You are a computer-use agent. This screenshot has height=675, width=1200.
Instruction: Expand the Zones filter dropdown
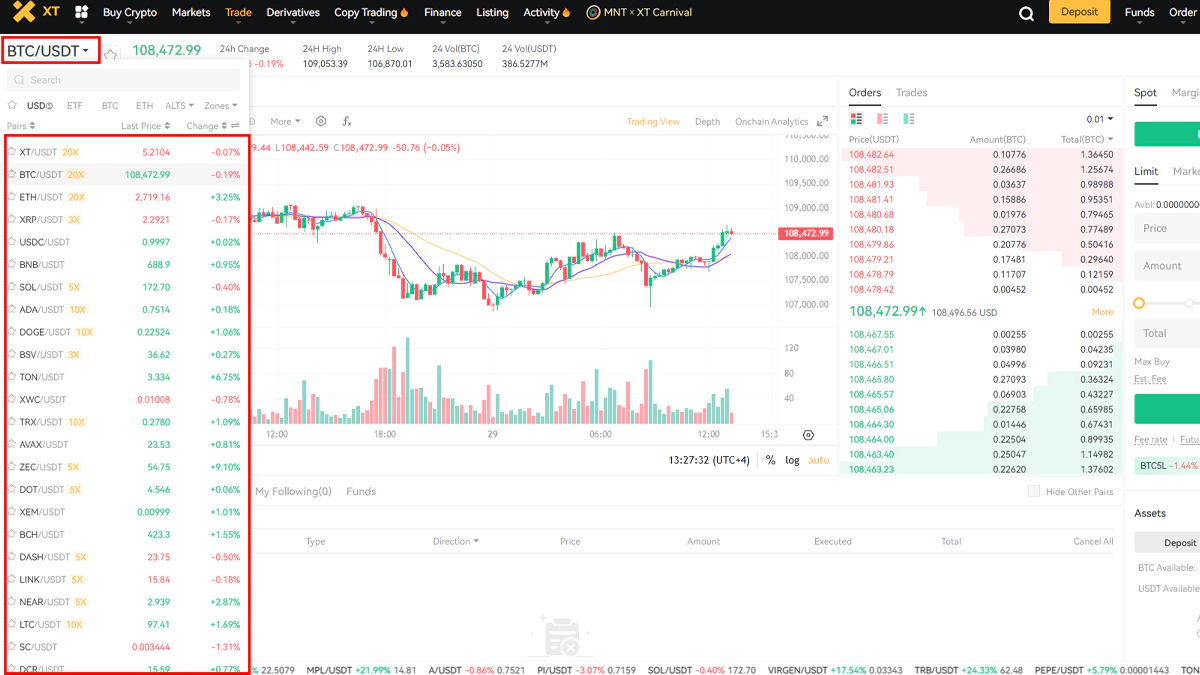point(221,105)
